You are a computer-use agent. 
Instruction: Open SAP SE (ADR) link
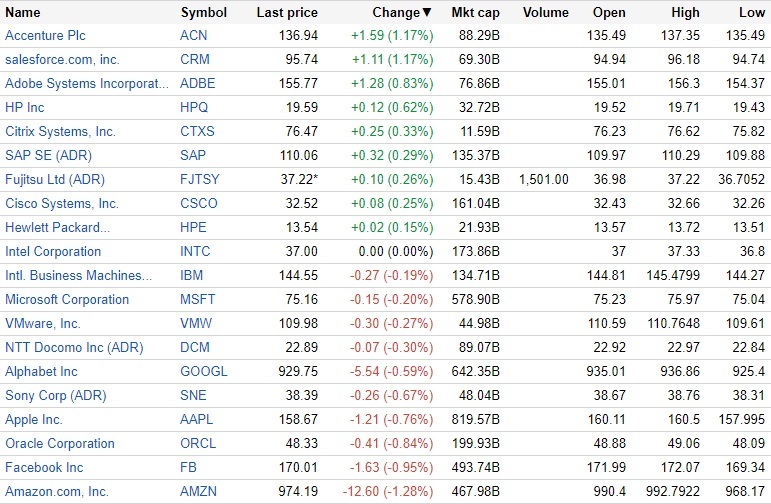46,155
